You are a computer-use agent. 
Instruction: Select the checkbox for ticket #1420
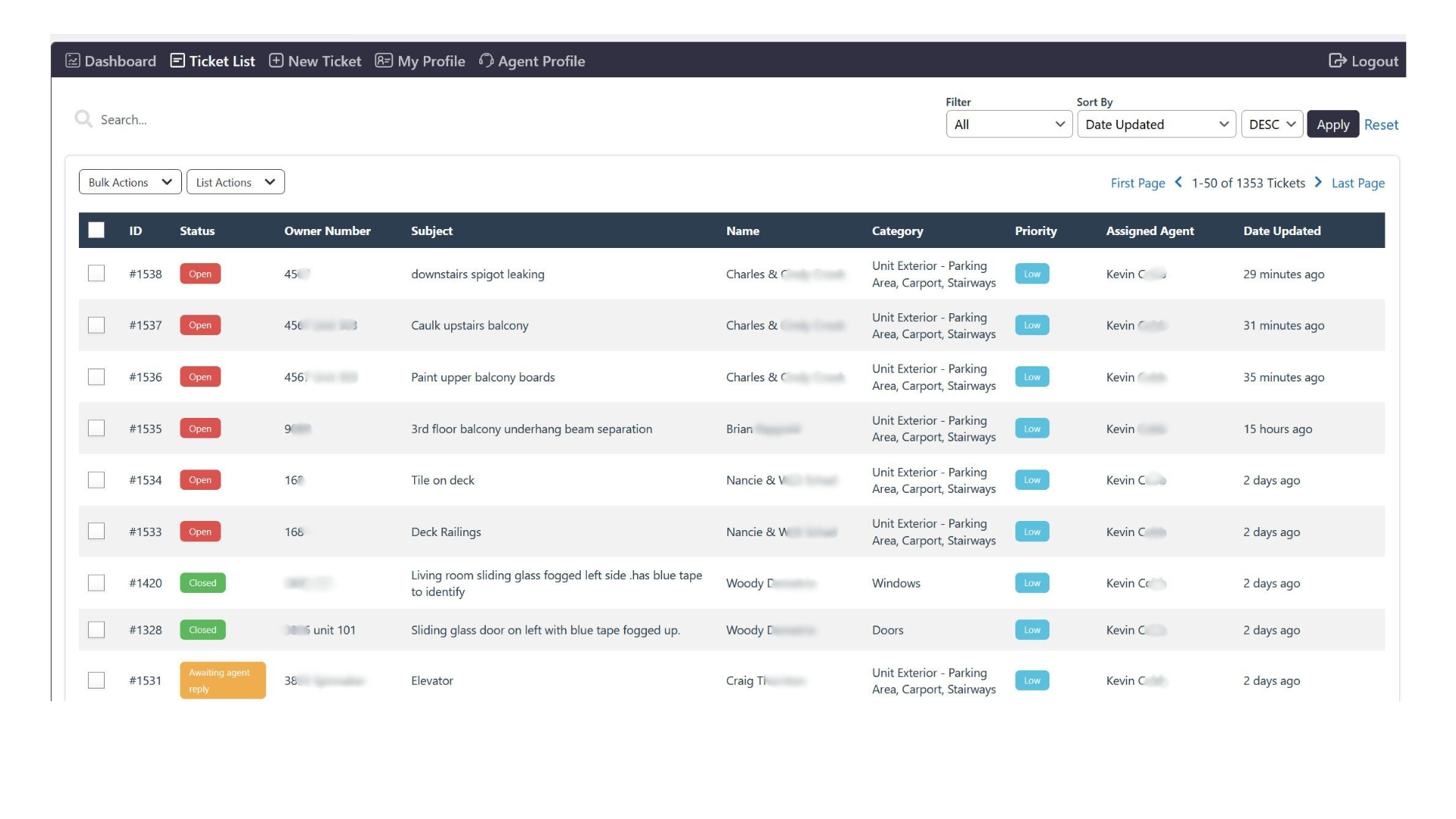96,583
